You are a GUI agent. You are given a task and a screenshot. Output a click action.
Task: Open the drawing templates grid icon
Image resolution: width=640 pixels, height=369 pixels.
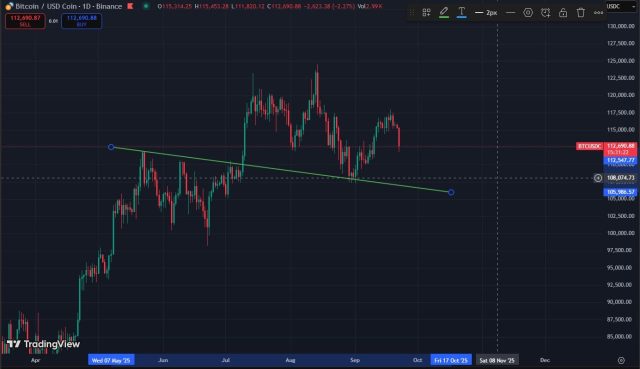click(x=427, y=13)
